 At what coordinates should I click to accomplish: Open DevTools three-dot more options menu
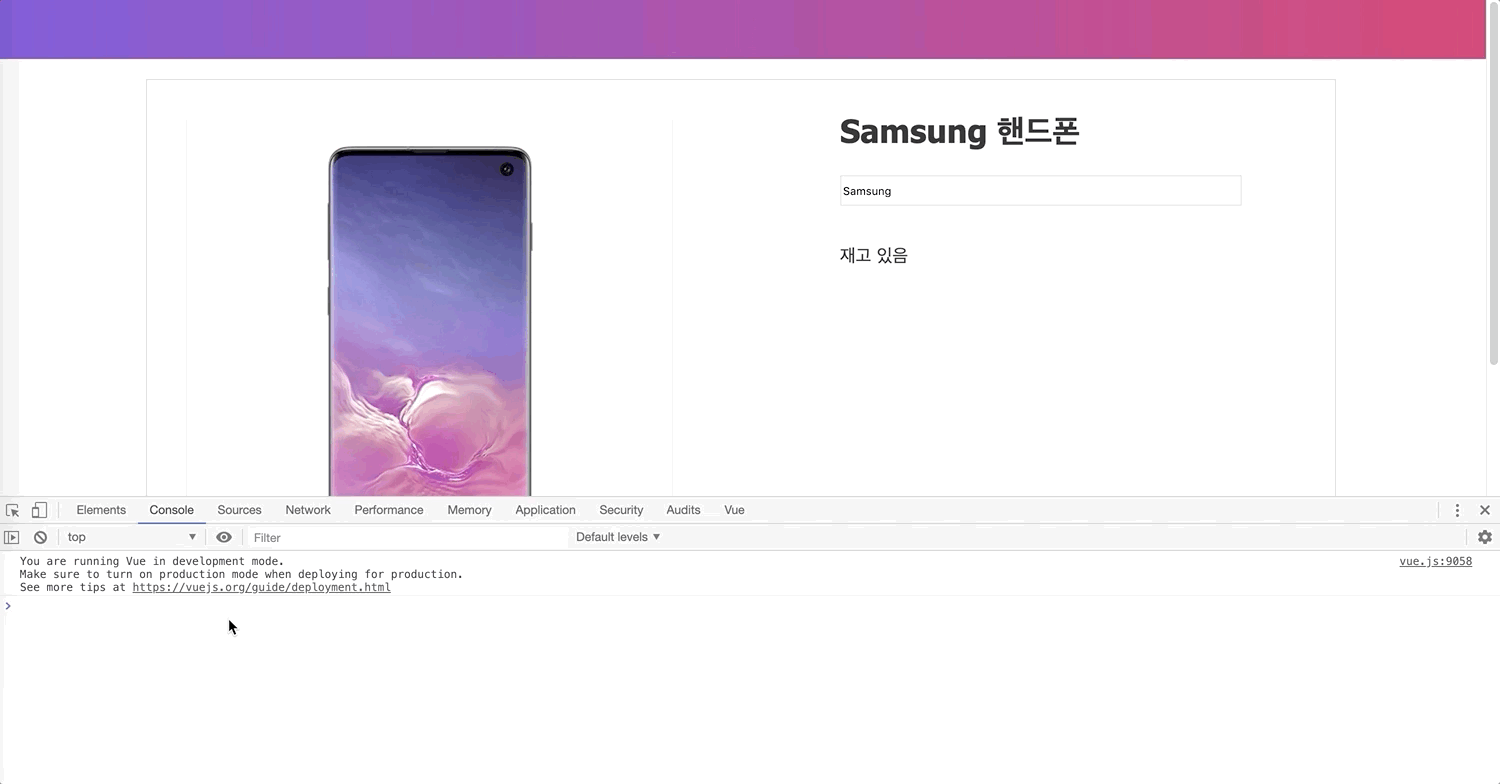[x=1457, y=510]
